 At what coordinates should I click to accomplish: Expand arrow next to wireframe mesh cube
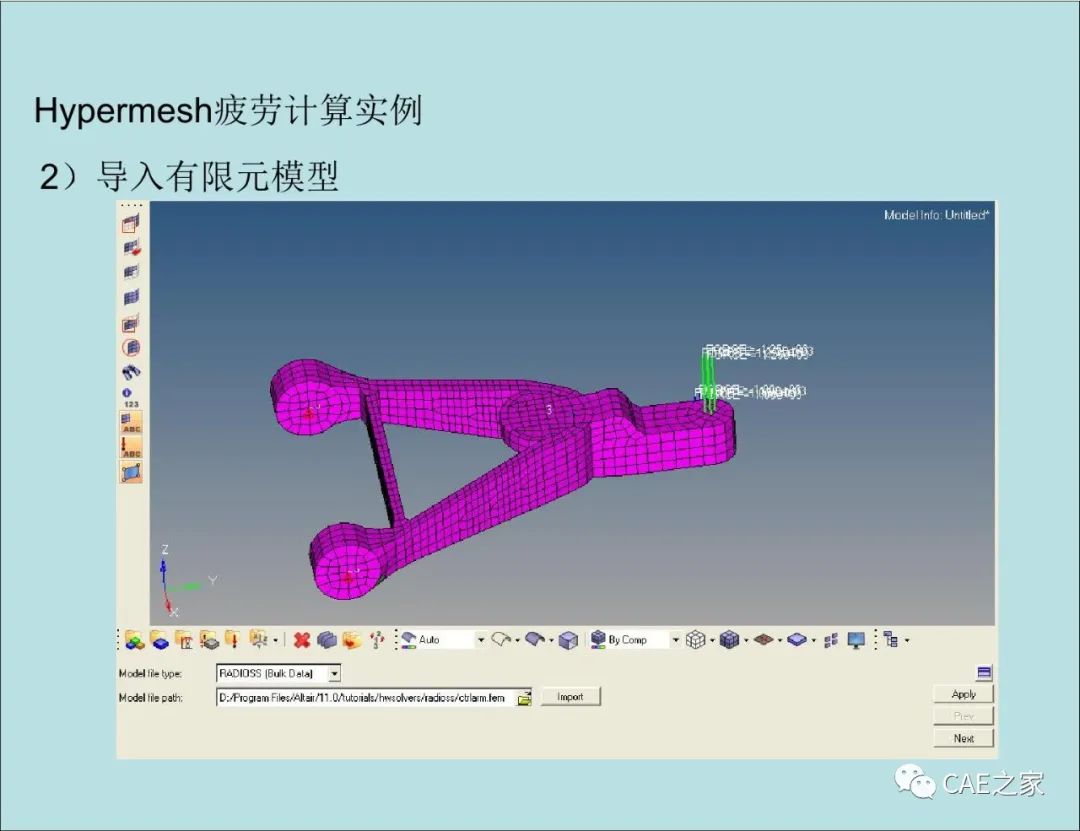tap(712, 641)
